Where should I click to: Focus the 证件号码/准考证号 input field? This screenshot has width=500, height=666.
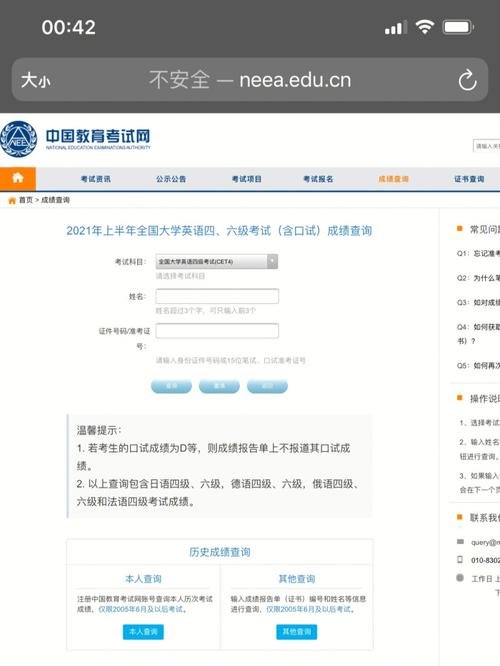[x=217, y=330]
